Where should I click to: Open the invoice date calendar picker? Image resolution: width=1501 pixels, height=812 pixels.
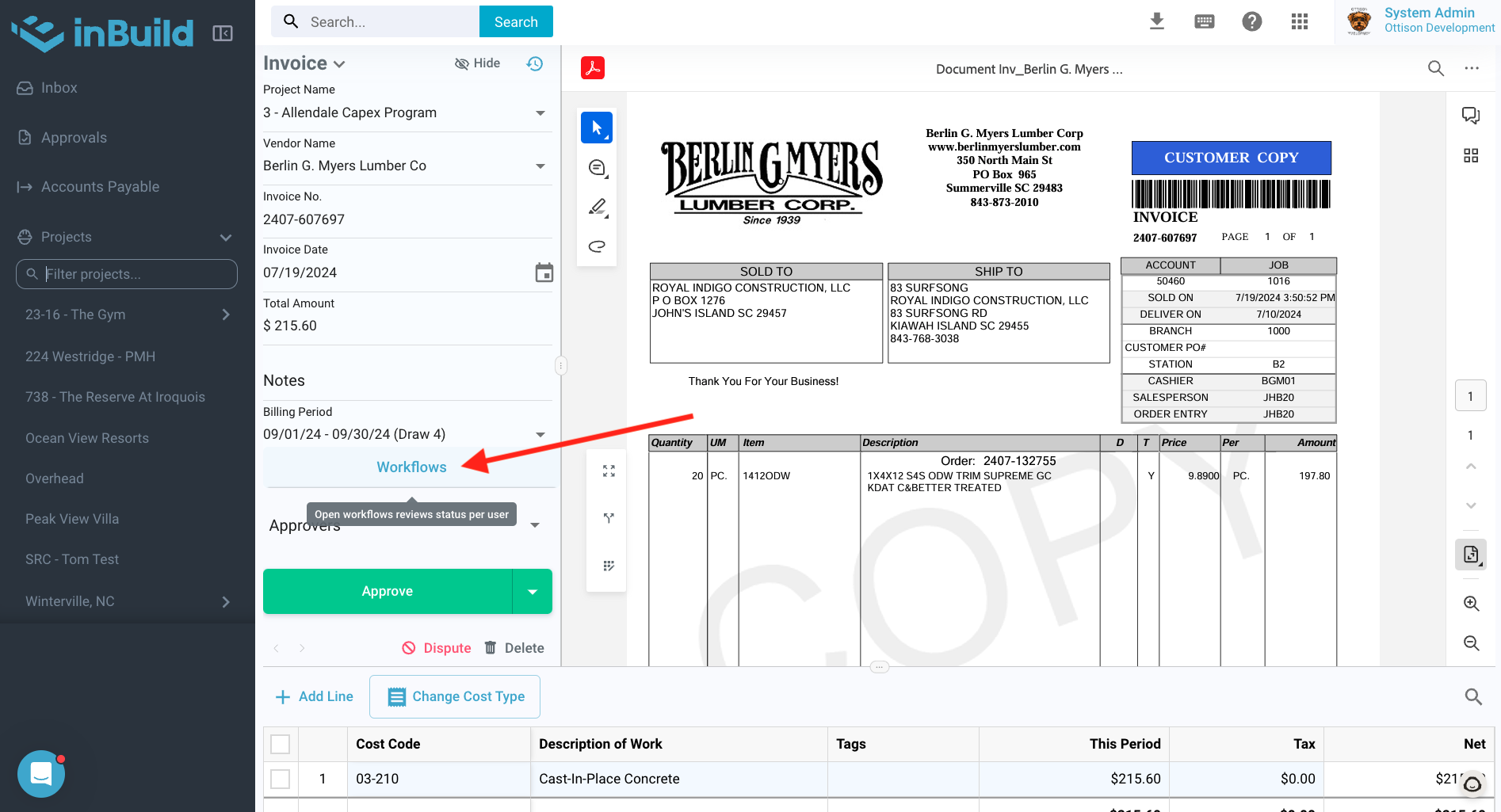tap(544, 273)
